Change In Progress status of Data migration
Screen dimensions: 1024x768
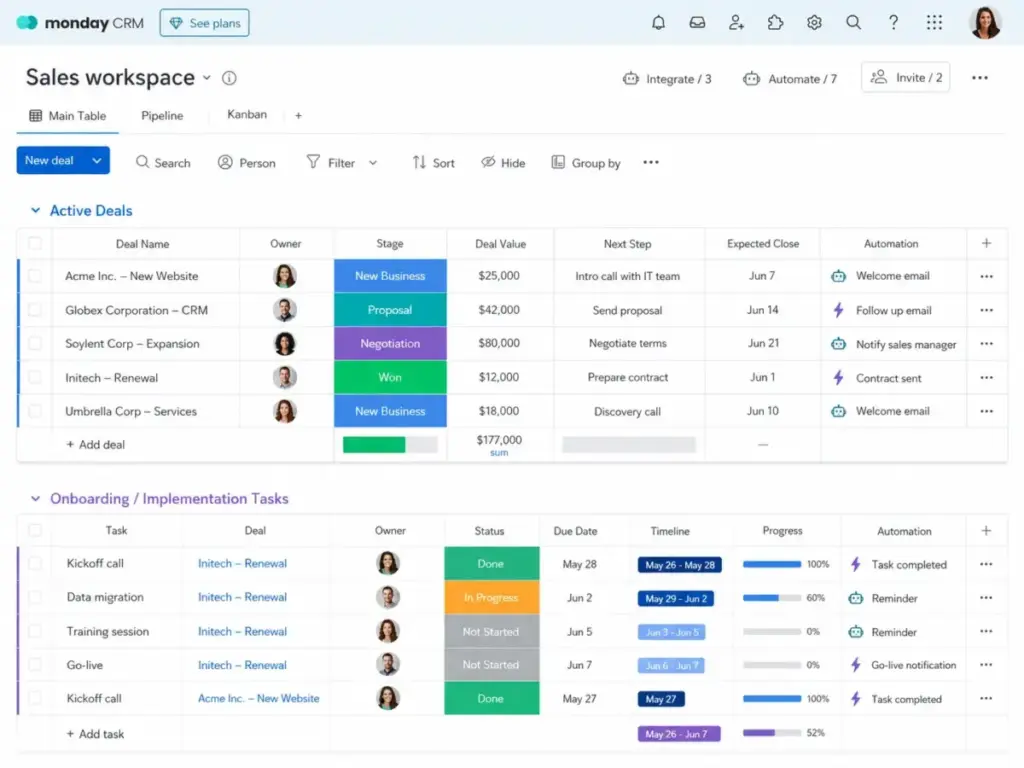[491, 598]
